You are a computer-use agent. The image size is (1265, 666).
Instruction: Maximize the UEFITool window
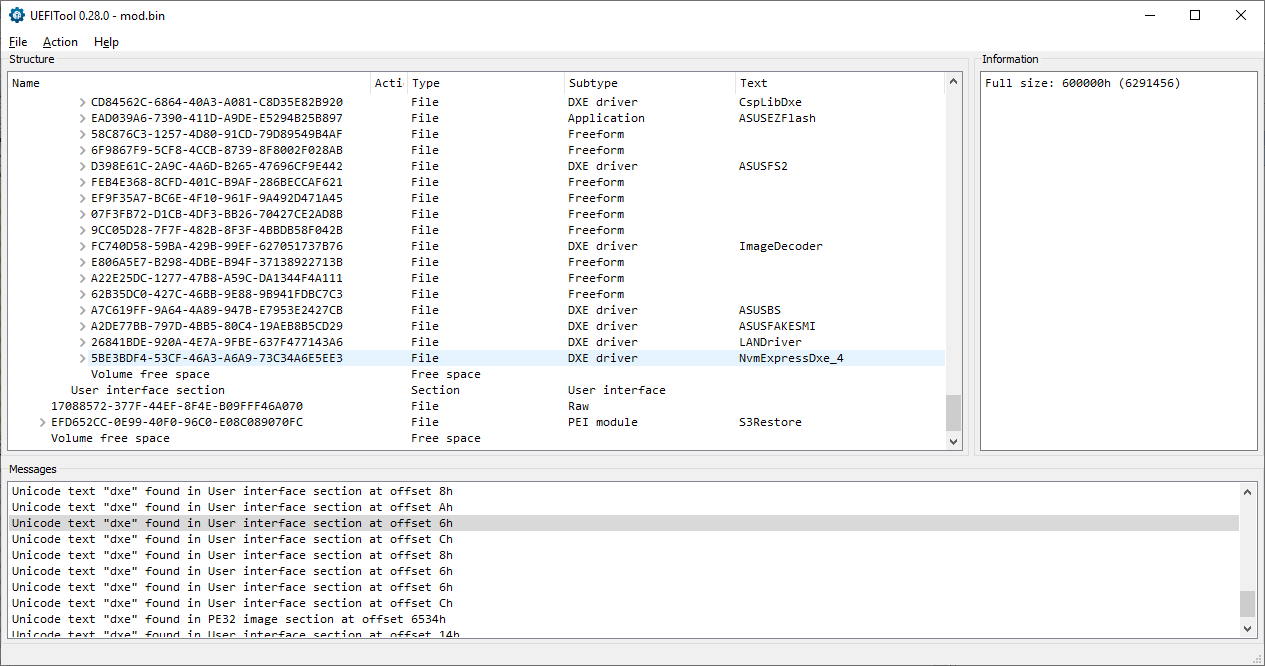[1195, 15]
